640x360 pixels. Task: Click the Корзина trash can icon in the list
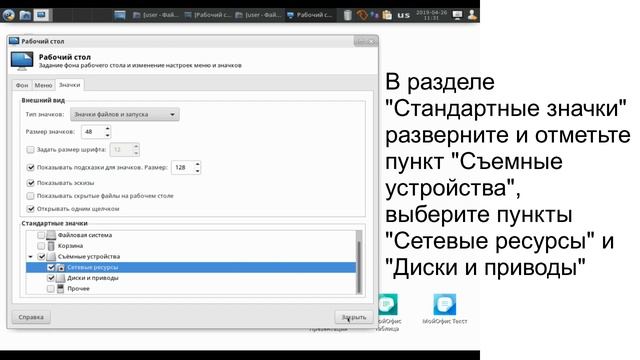click(x=51, y=246)
